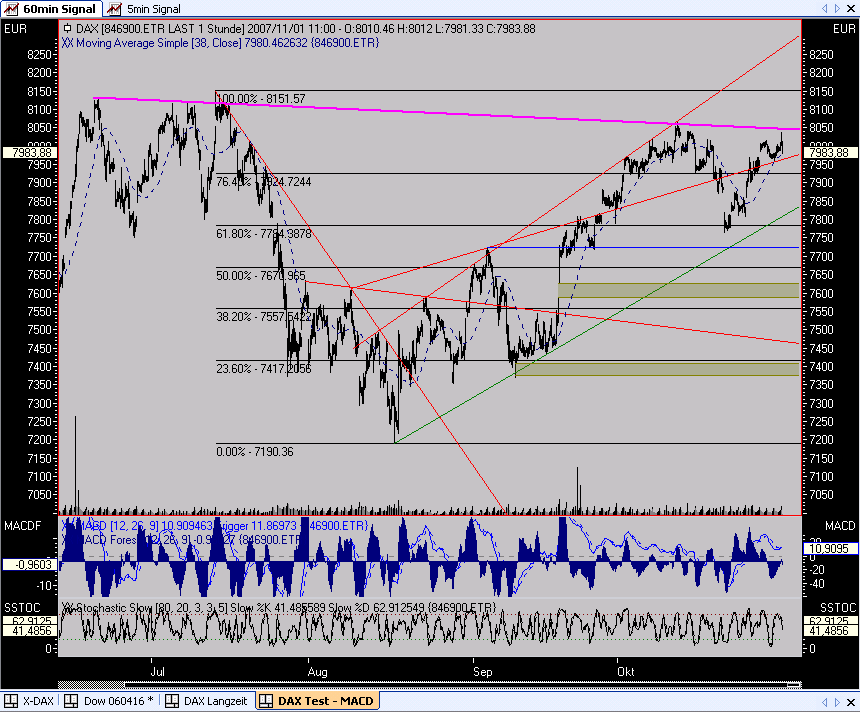Open the X-DAX workspace tab
The image size is (860, 712).
(x=29, y=701)
